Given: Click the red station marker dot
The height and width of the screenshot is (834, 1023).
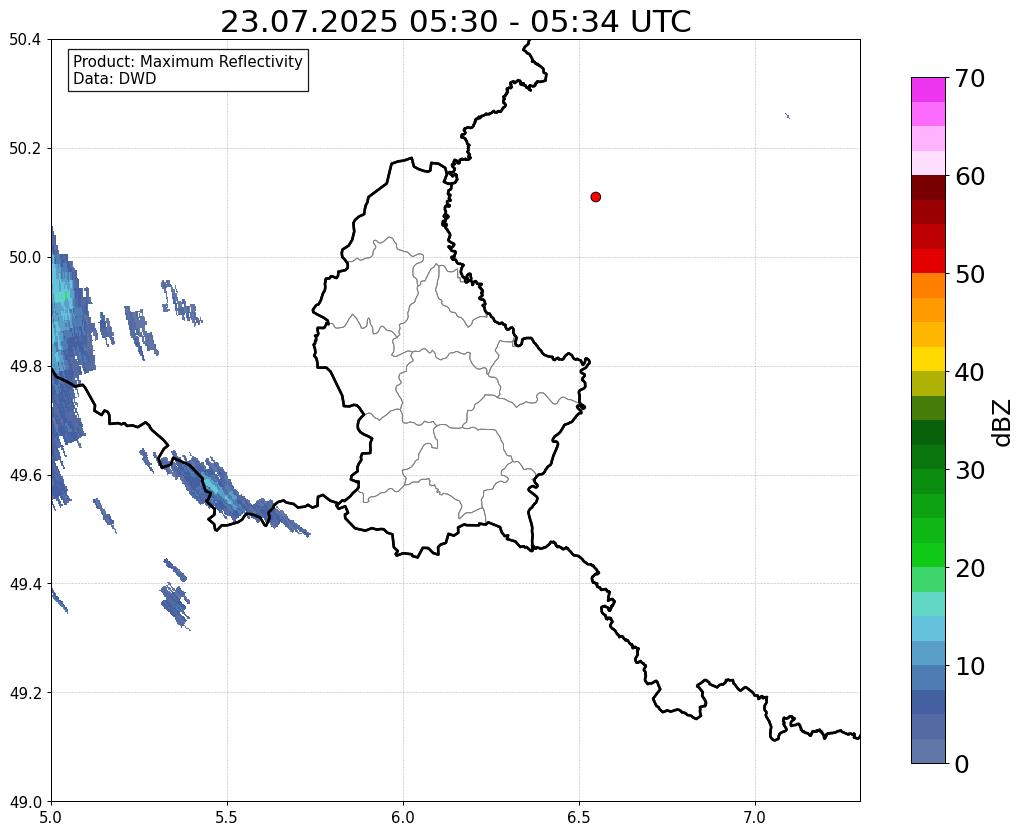Looking at the screenshot, I should [x=596, y=197].
